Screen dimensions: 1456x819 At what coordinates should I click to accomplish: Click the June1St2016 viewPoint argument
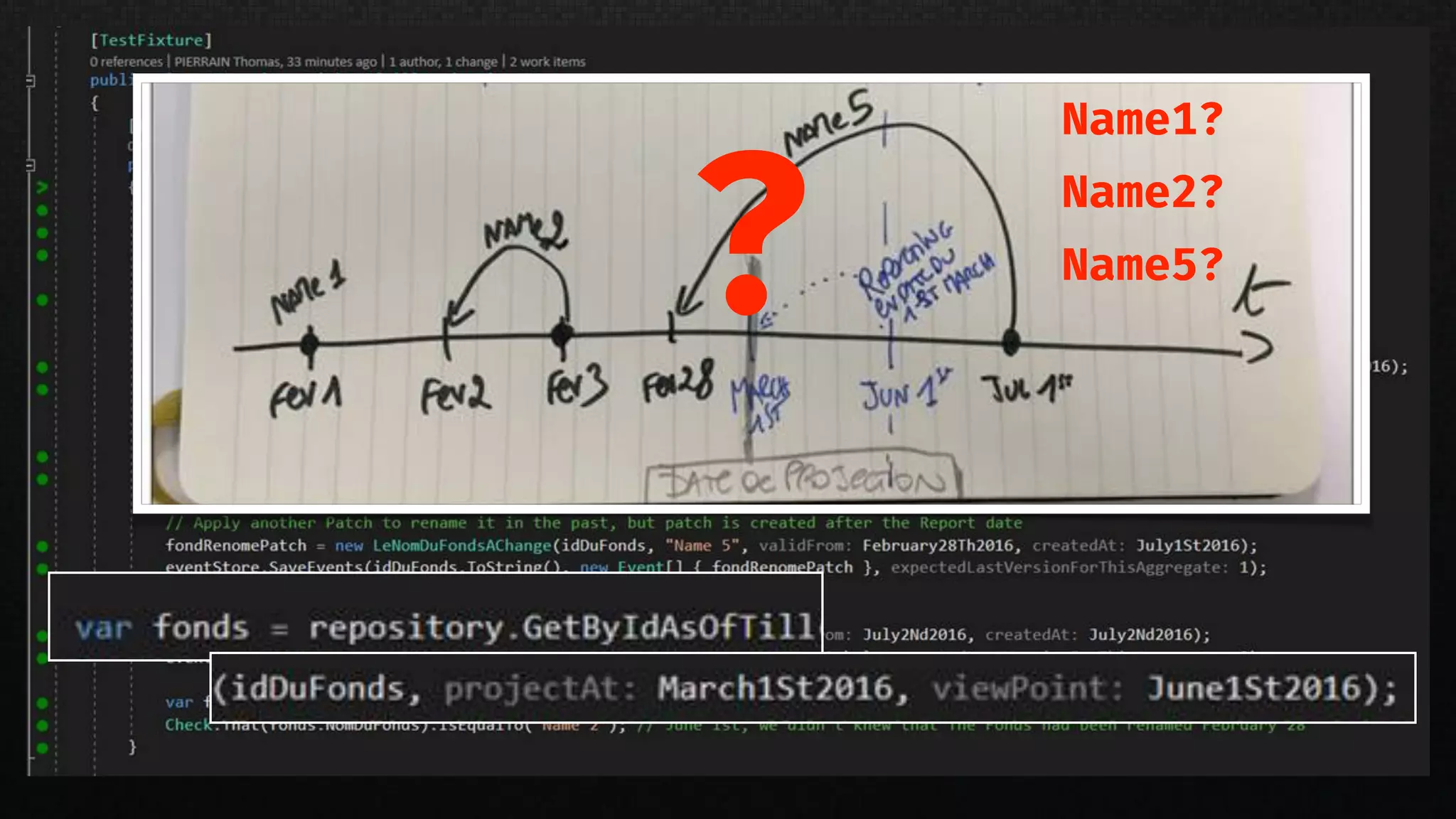point(1253,688)
